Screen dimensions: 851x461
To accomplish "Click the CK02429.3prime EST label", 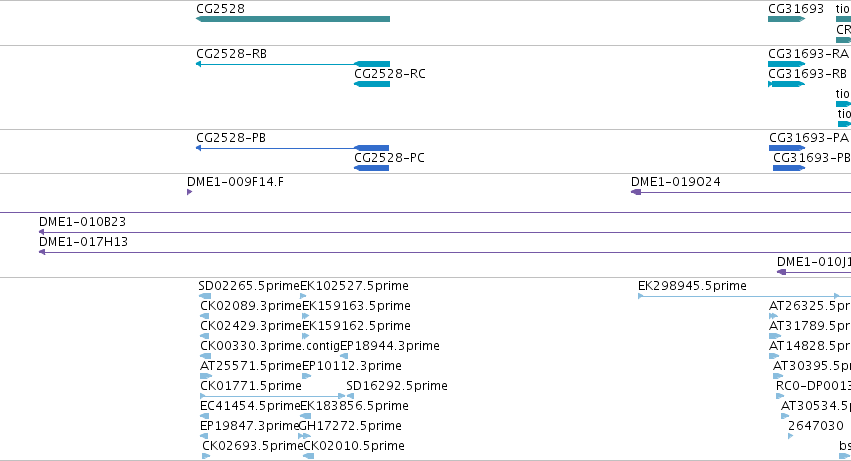I will tap(251, 326).
